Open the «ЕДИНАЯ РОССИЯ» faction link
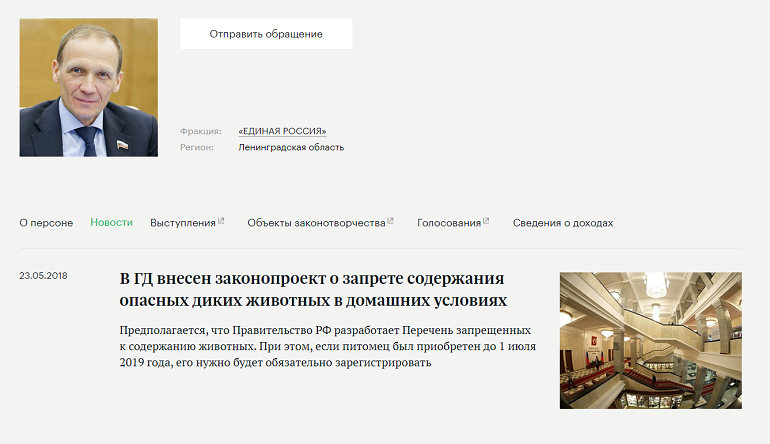 click(282, 131)
